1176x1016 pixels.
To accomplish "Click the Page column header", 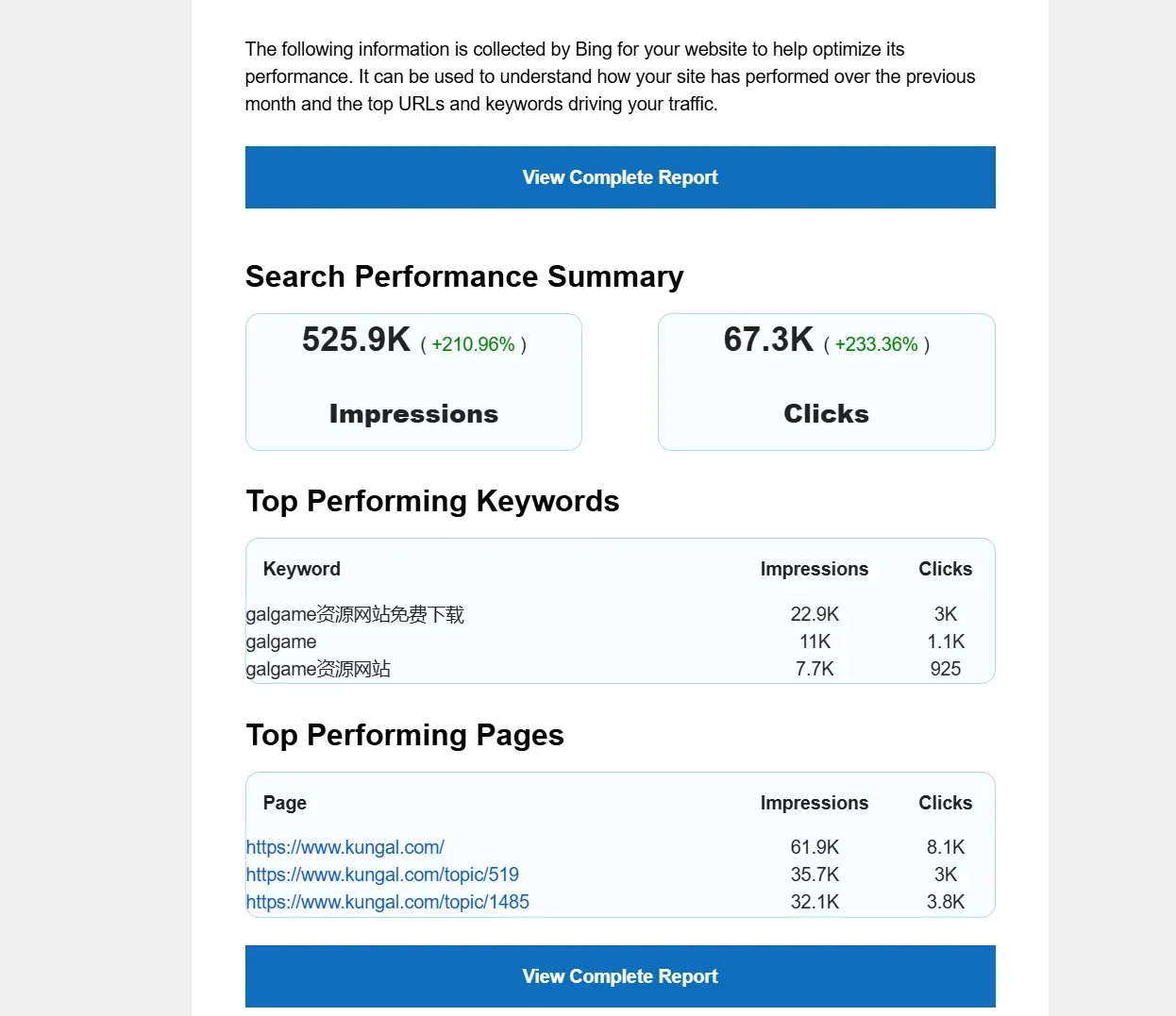I will pyautogui.click(x=285, y=803).
